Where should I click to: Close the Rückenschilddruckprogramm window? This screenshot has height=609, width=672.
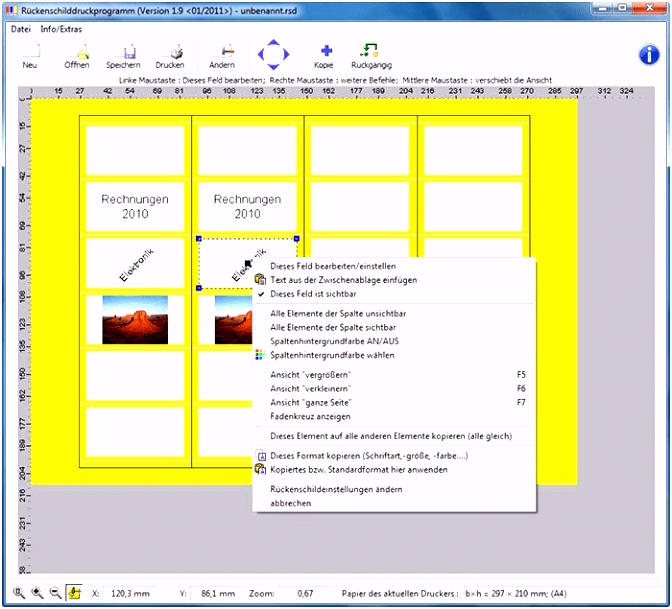(649, 8)
